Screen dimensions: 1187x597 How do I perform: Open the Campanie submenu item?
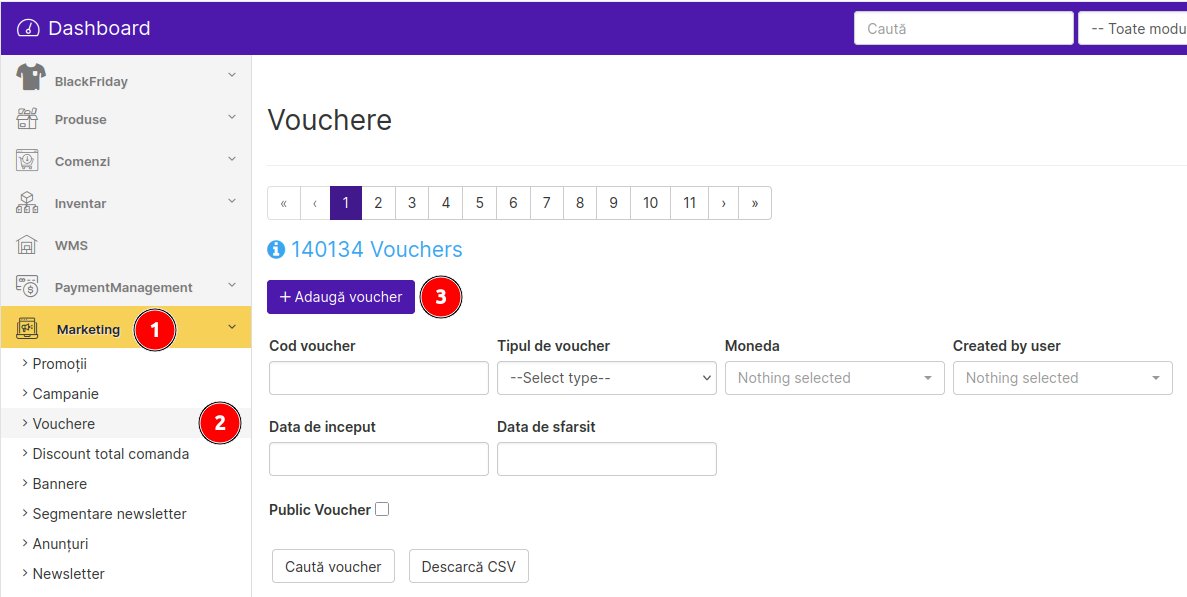tap(65, 394)
